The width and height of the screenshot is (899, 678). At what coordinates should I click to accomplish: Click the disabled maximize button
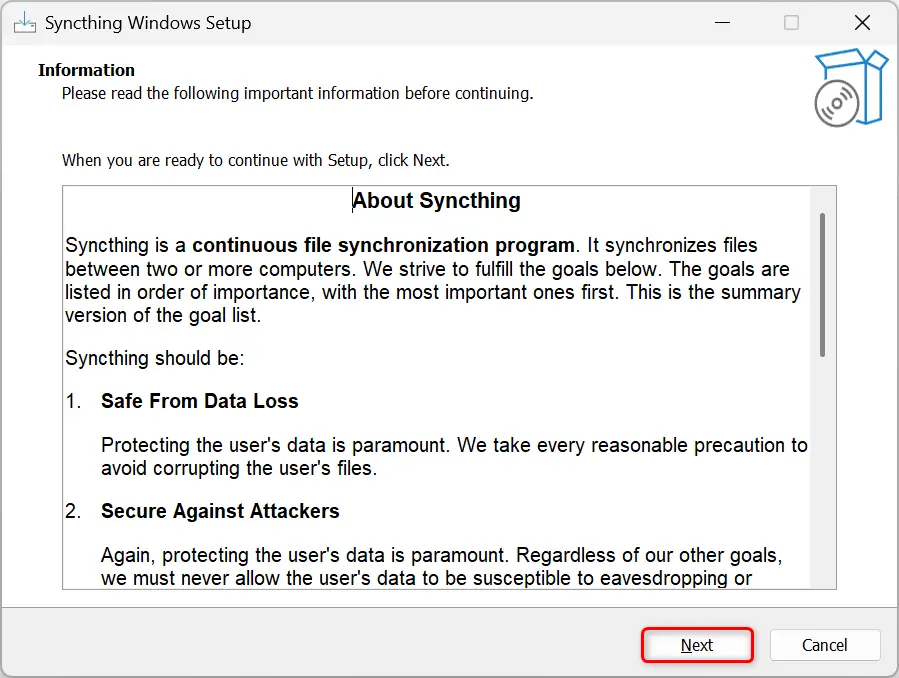click(791, 23)
